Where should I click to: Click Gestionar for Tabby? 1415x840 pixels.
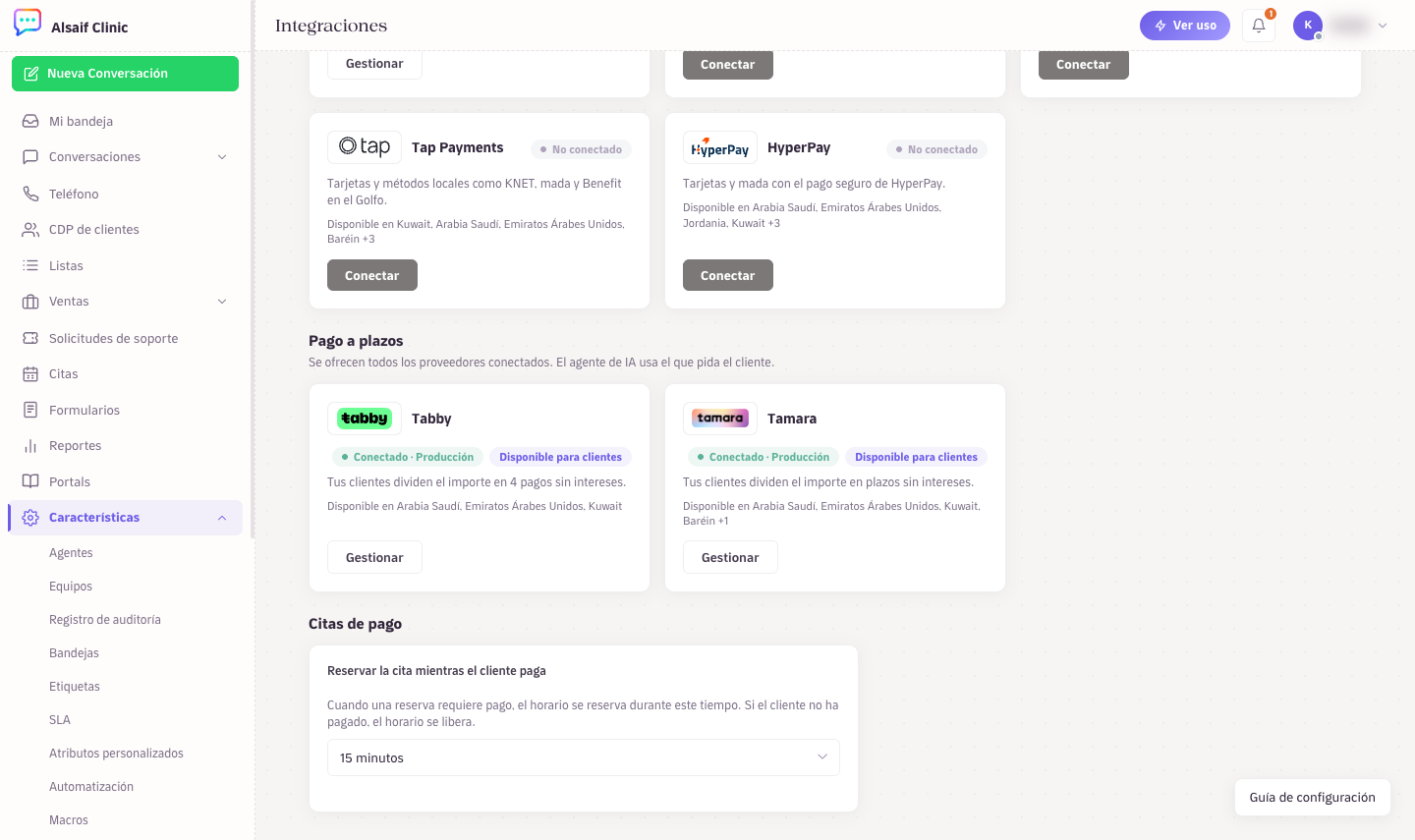coord(374,557)
